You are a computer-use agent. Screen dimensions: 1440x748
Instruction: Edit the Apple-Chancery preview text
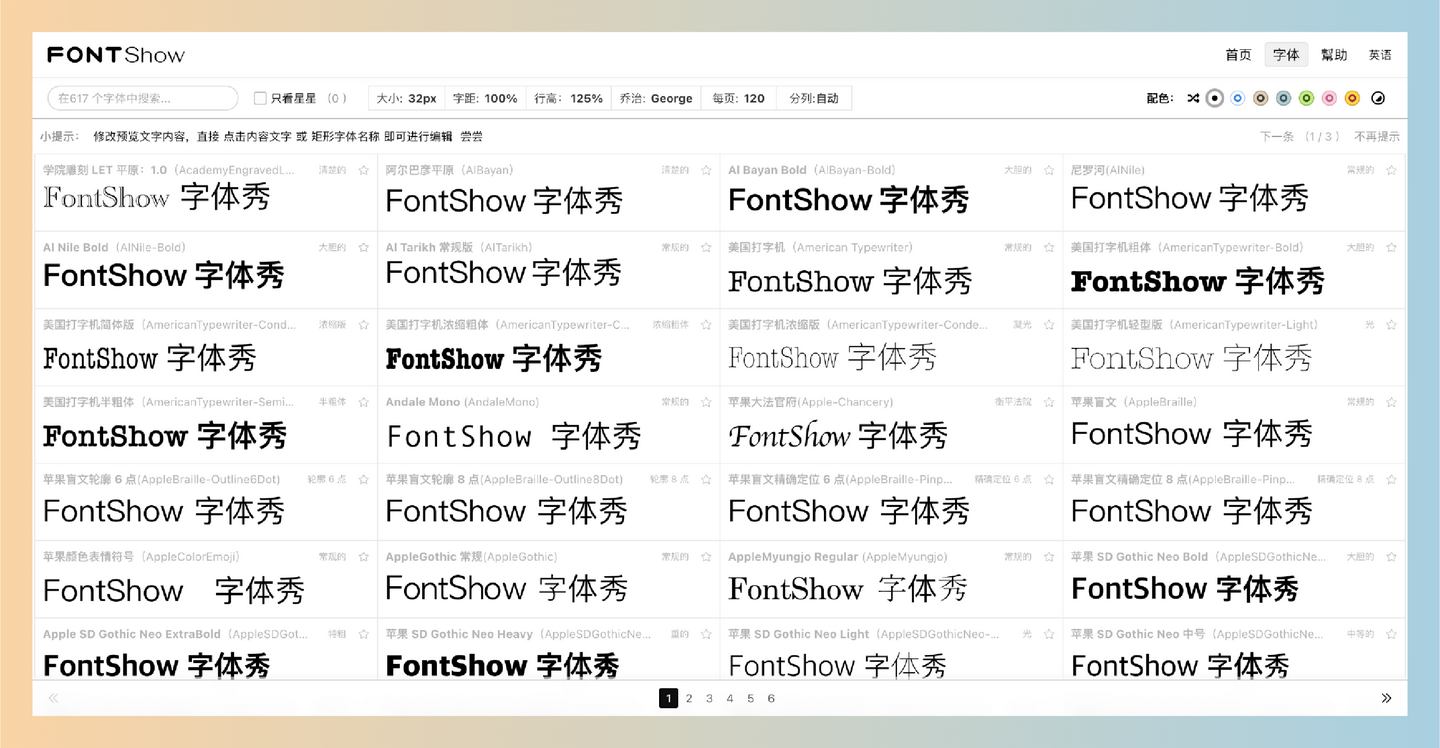[838, 436]
